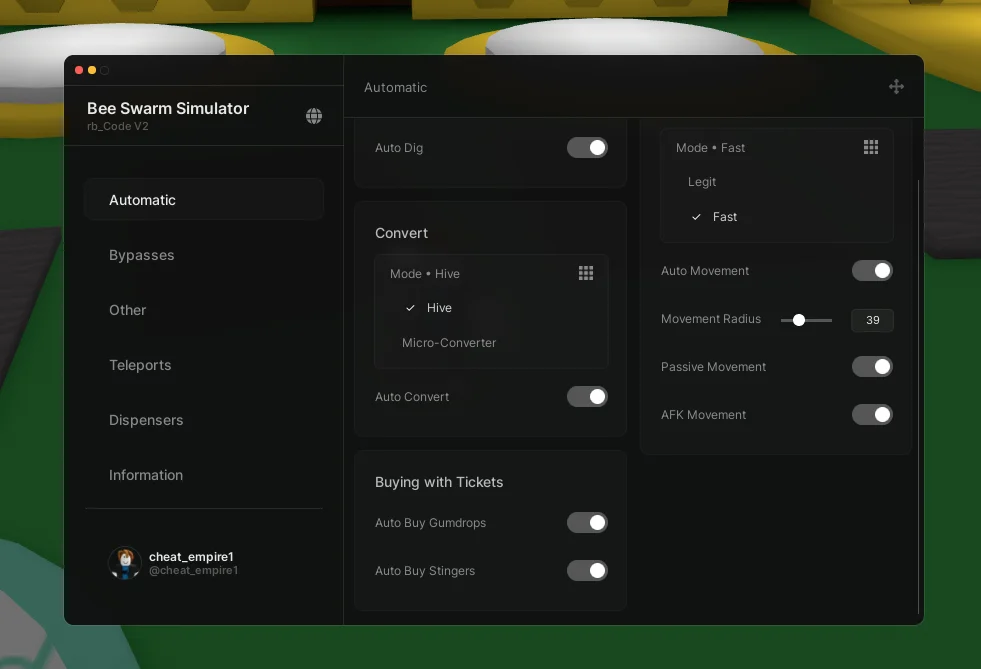Disable the Auto Convert switch
Image resolution: width=981 pixels, height=669 pixels.
(587, 397)
